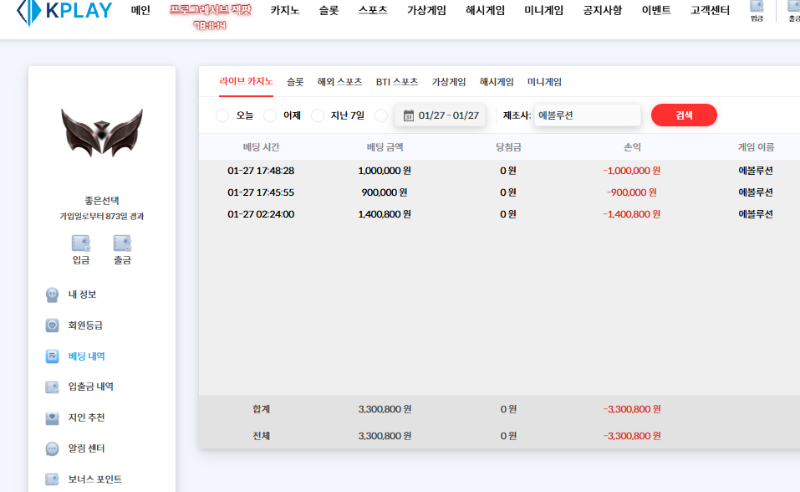Select the 지난 7일 radio button
Screen dimensions: 800x492
[x=318, y=116]
